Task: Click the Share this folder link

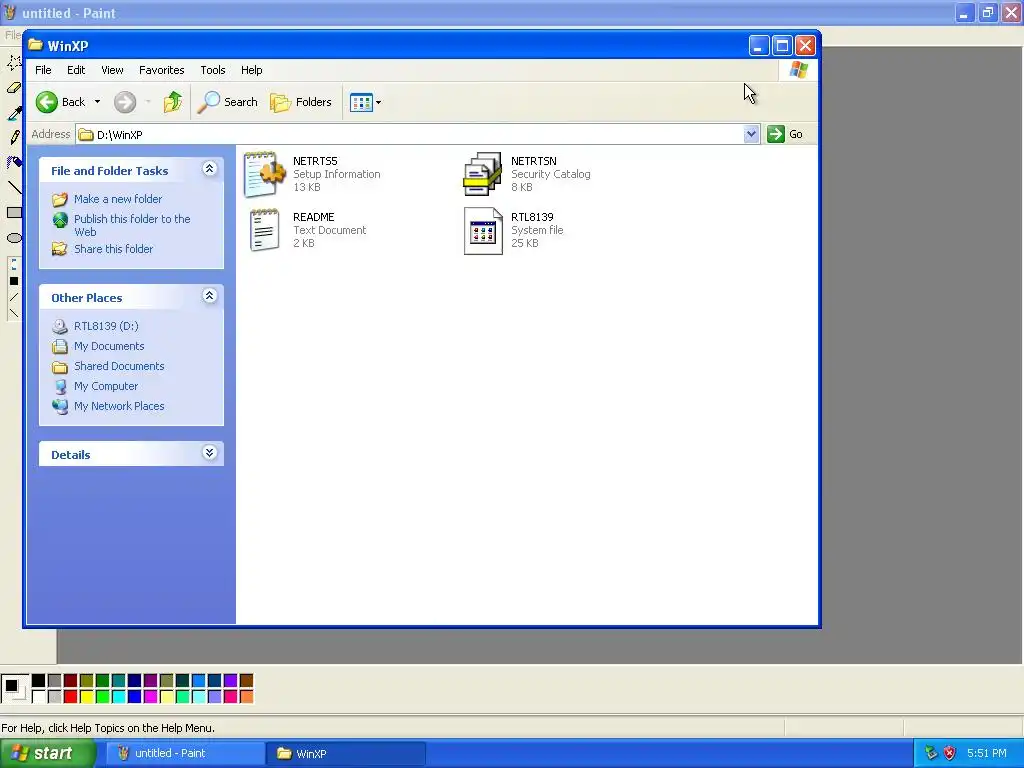Action: click(x=114, y=249)
